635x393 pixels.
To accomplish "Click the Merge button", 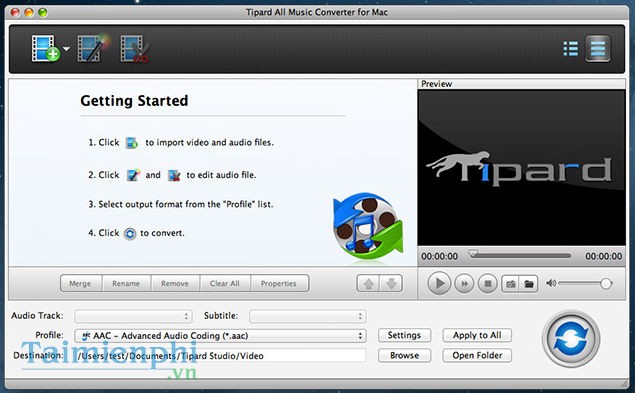I will pyautogui.click(x=80, y=284).
